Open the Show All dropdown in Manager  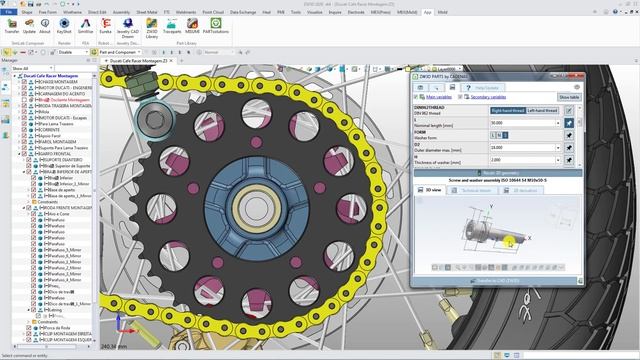pos(51,68)
